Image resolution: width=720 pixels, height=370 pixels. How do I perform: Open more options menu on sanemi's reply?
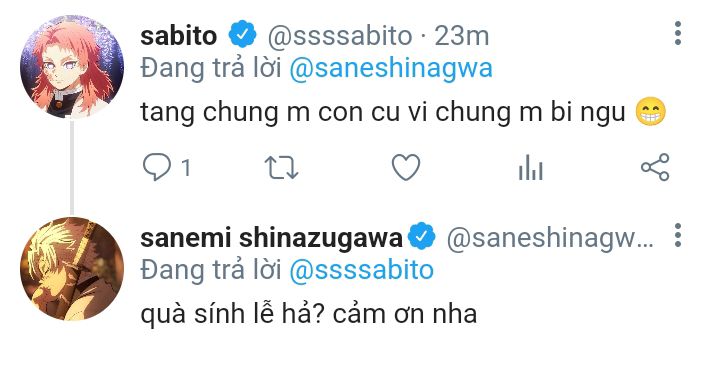click(x=678, y=236)
